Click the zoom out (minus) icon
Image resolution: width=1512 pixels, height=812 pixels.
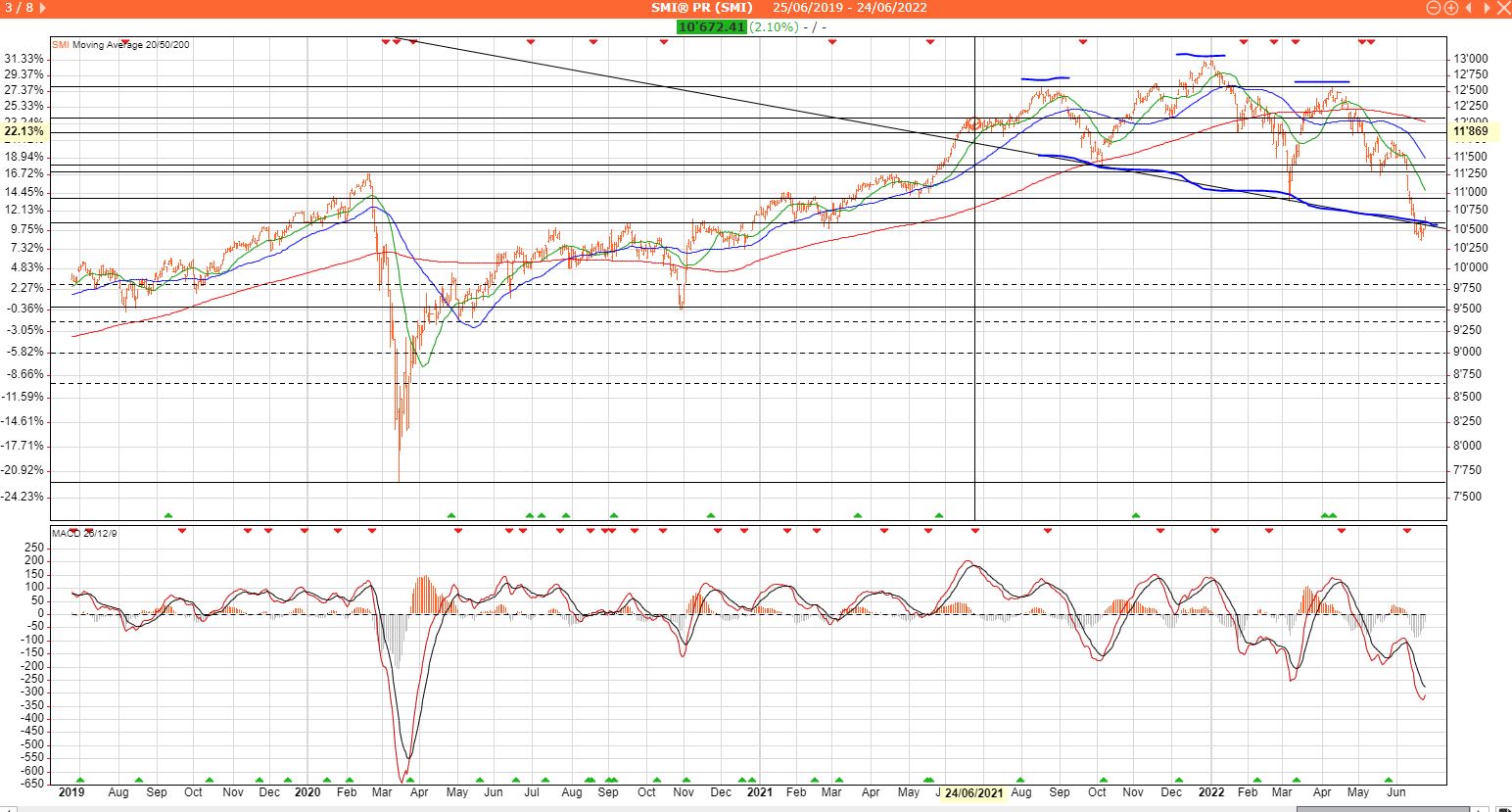pyautogui.click(x=1435, y=8)
